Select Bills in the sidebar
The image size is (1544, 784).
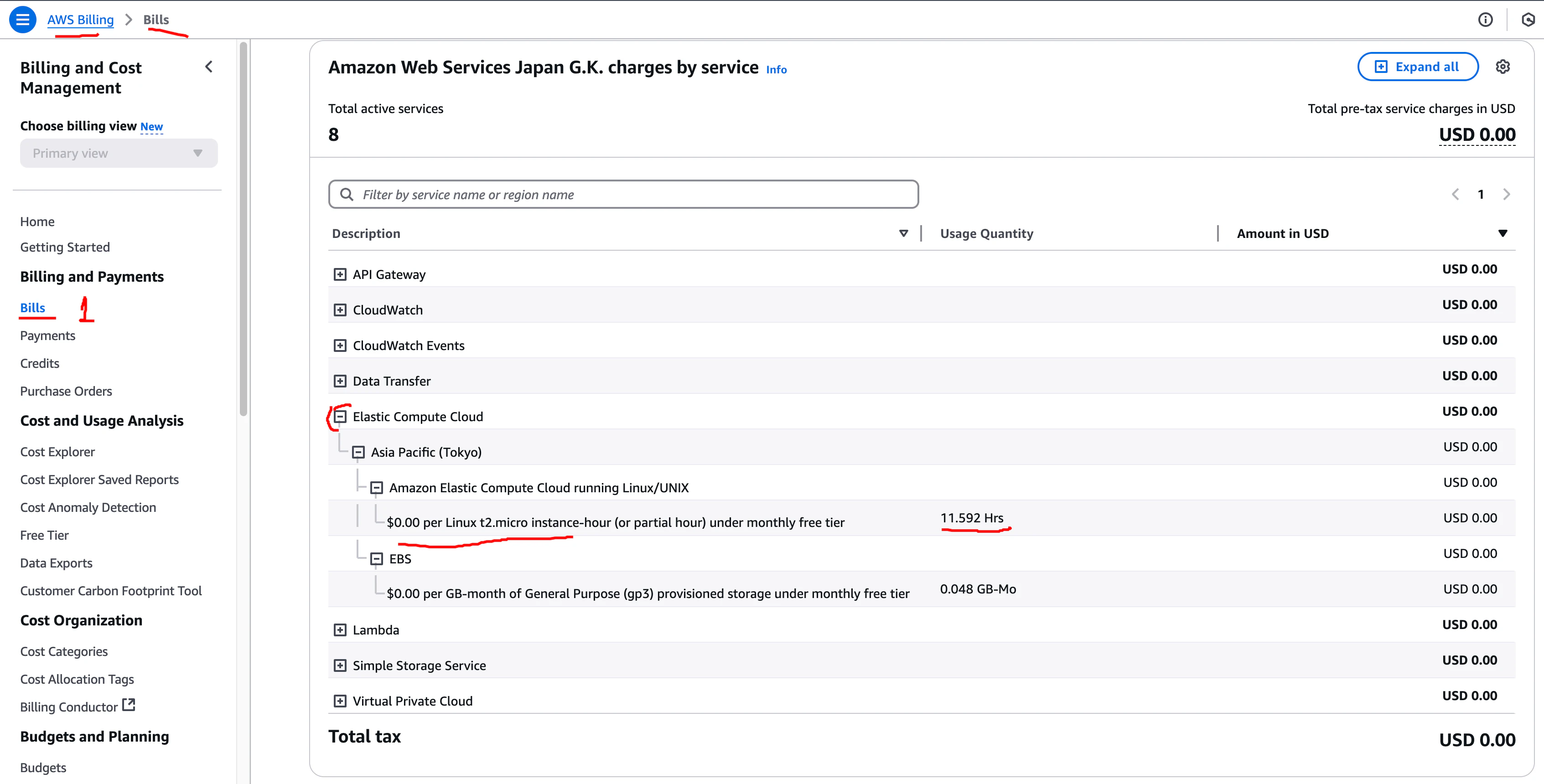(x=33, y=308)
